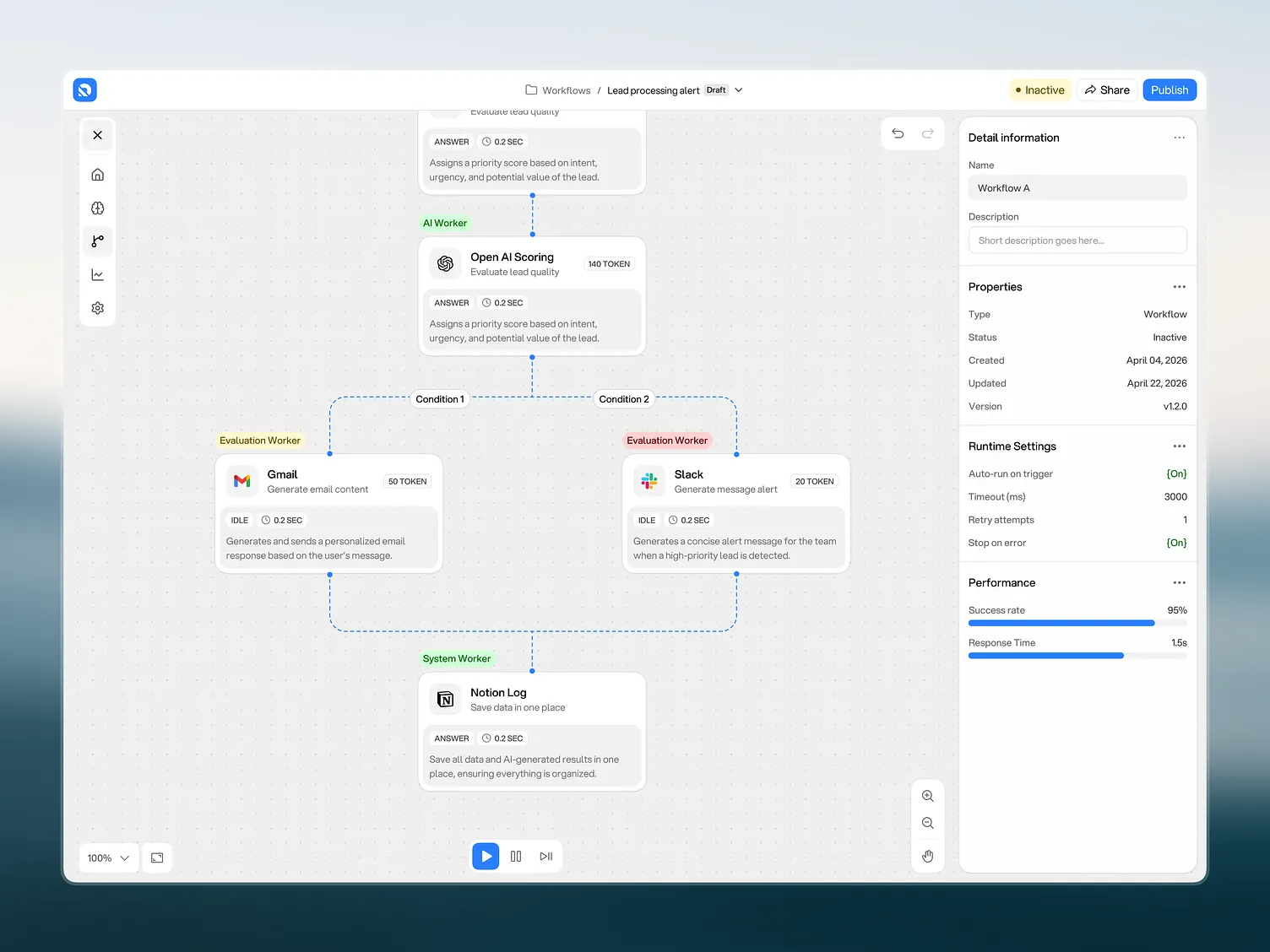Open Detail information more options menu
1270x952 pixels.
click(1180, 138)
